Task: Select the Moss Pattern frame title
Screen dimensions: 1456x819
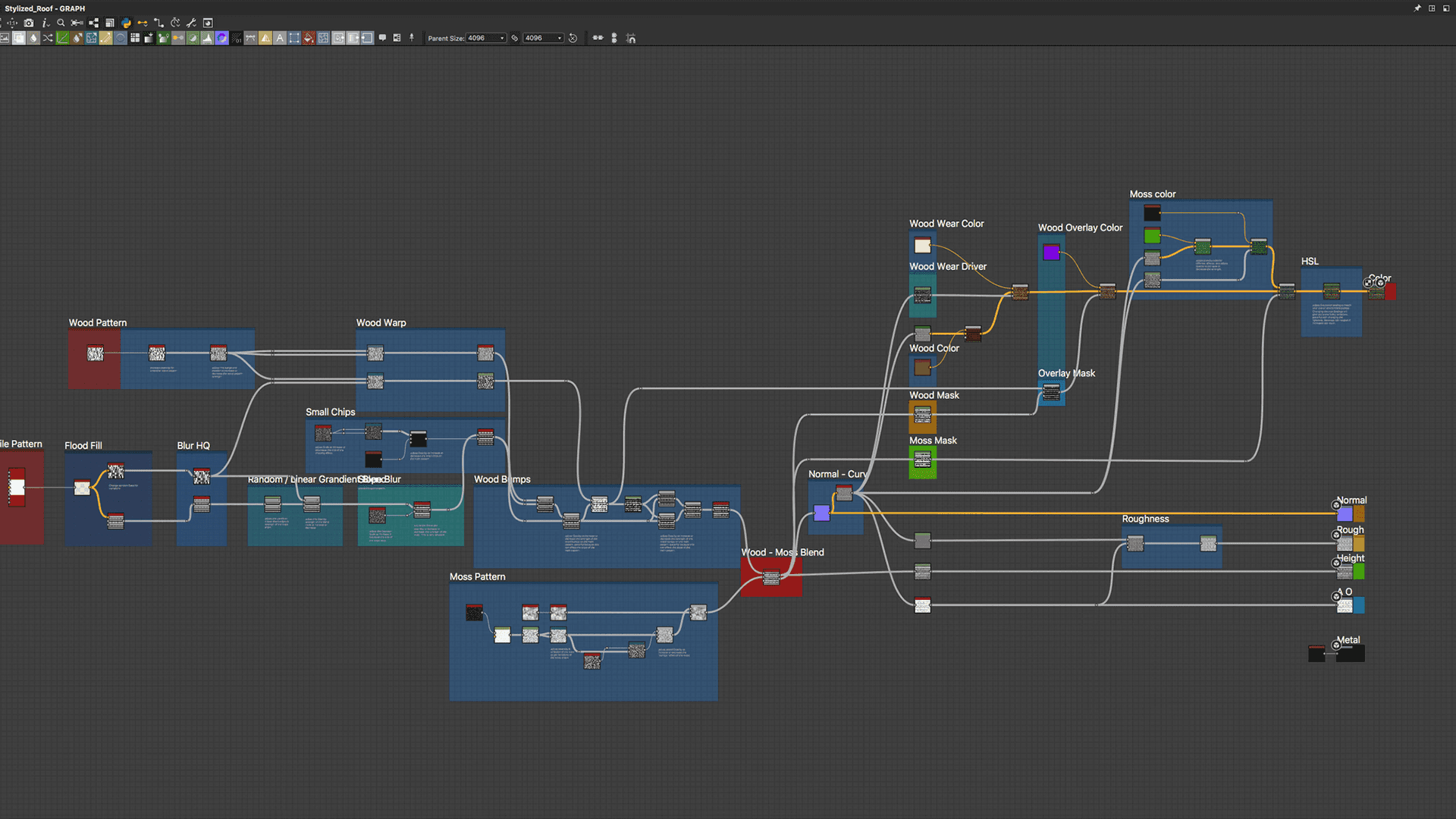Action: tap(477, 576)
